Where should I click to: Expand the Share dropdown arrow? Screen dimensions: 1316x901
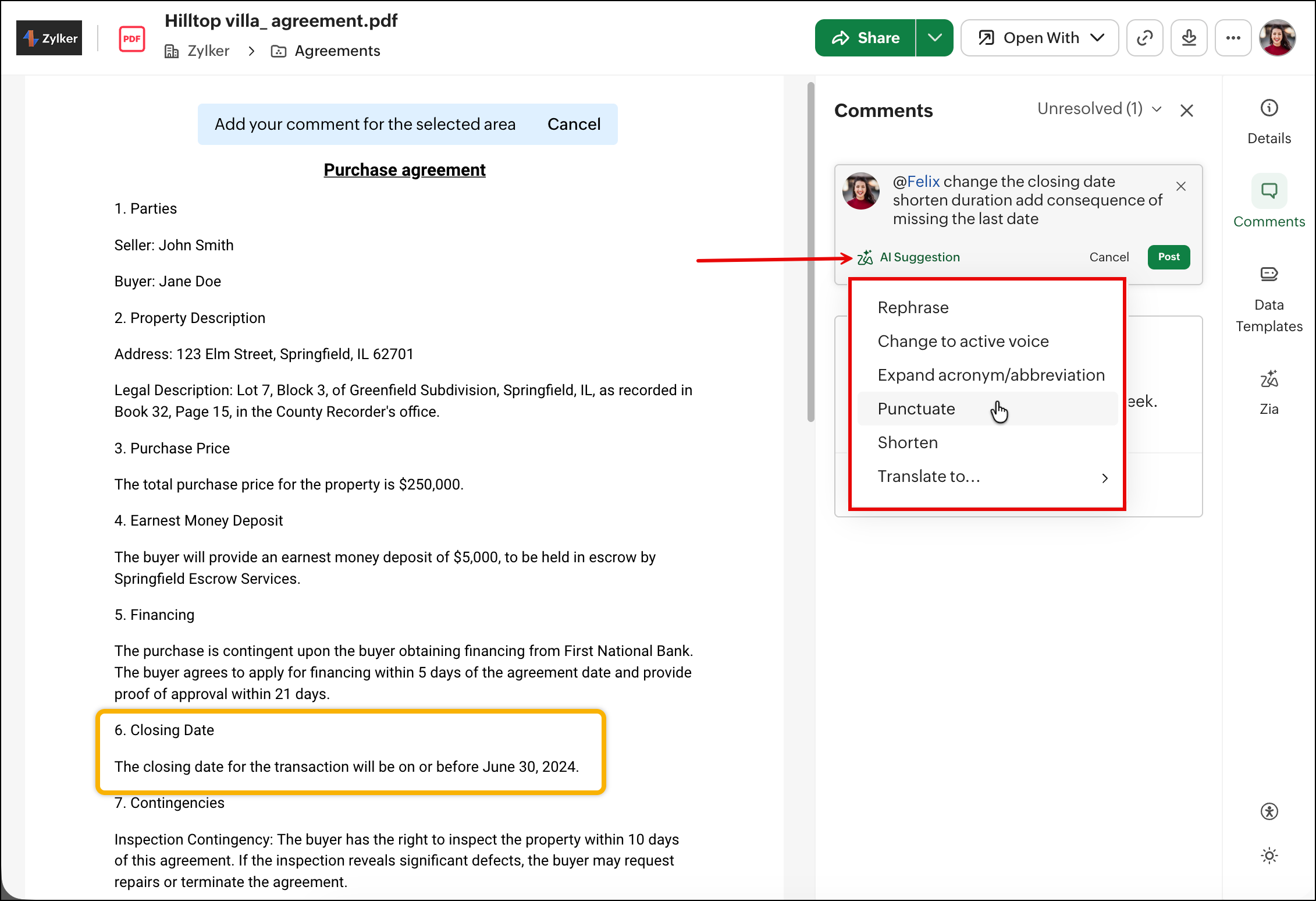(x=934, y=38)
